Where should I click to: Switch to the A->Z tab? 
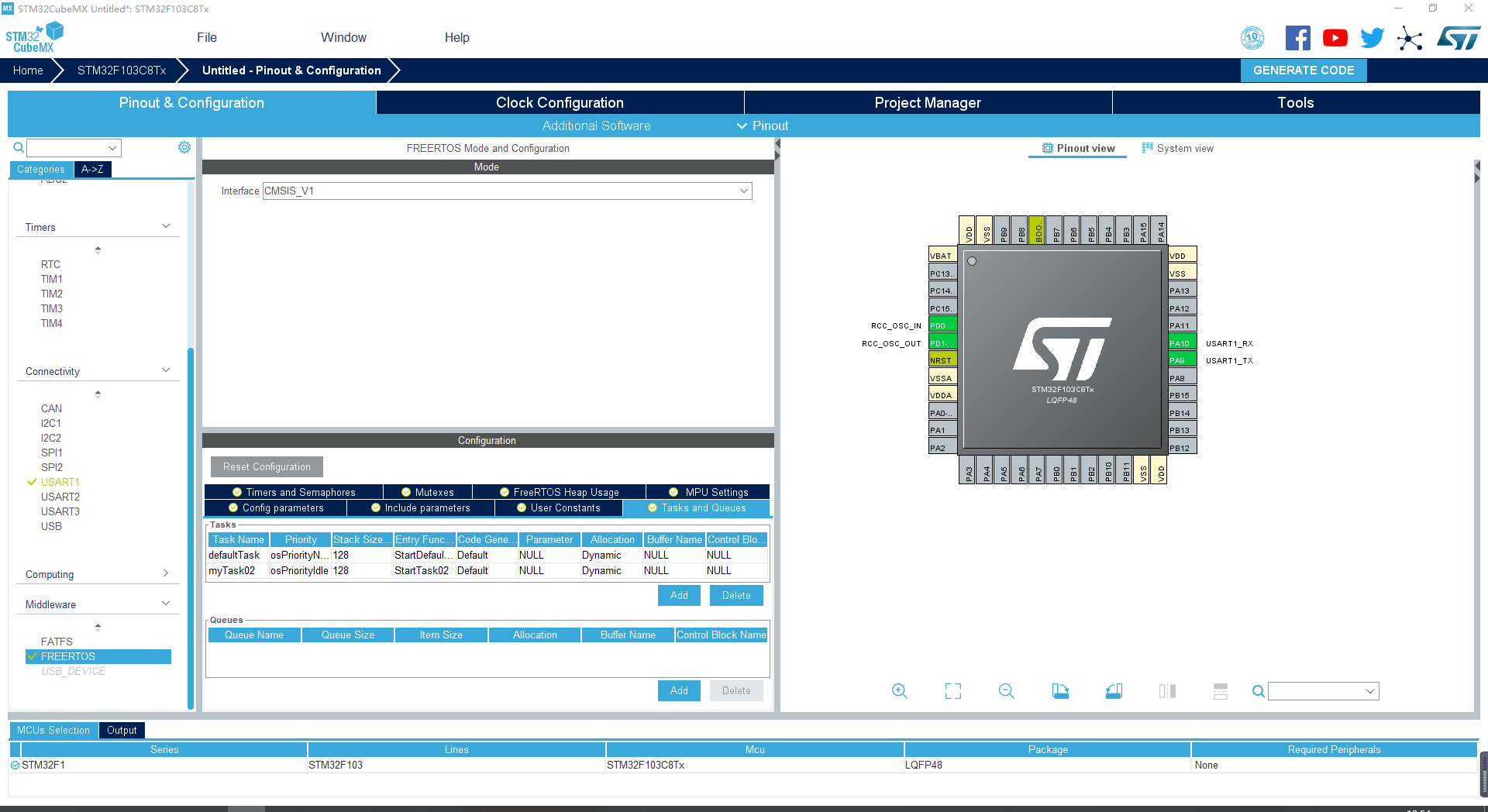tap(92, 169)
